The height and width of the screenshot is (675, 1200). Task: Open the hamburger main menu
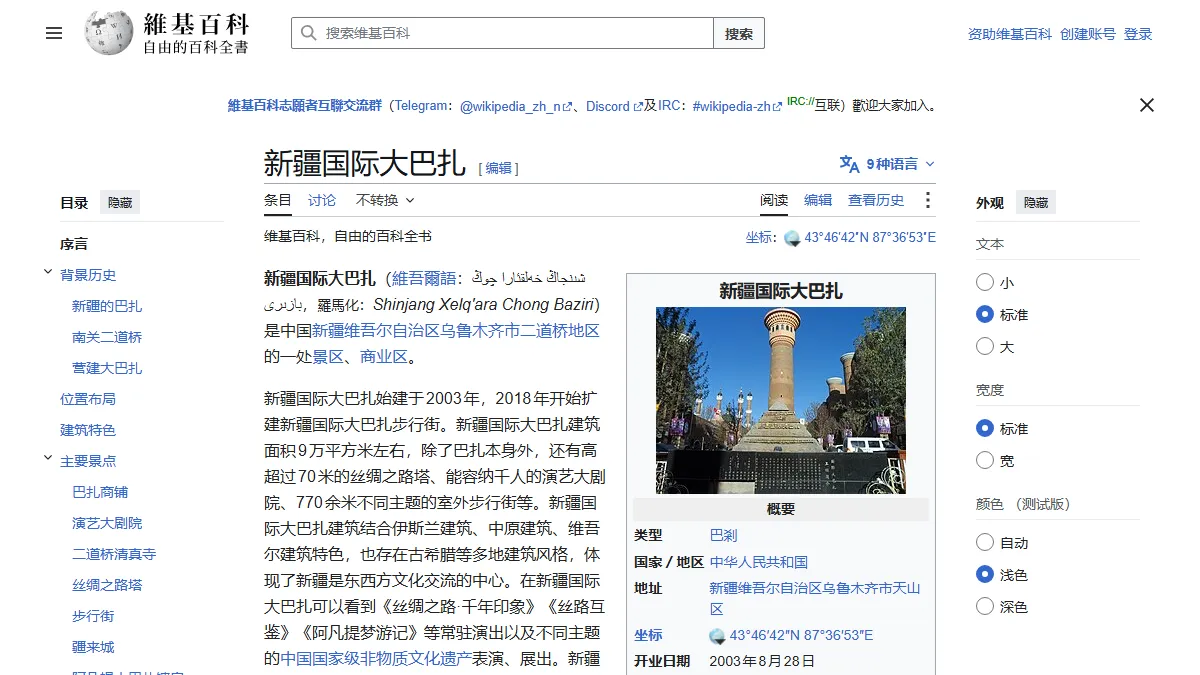pos(54,33)
